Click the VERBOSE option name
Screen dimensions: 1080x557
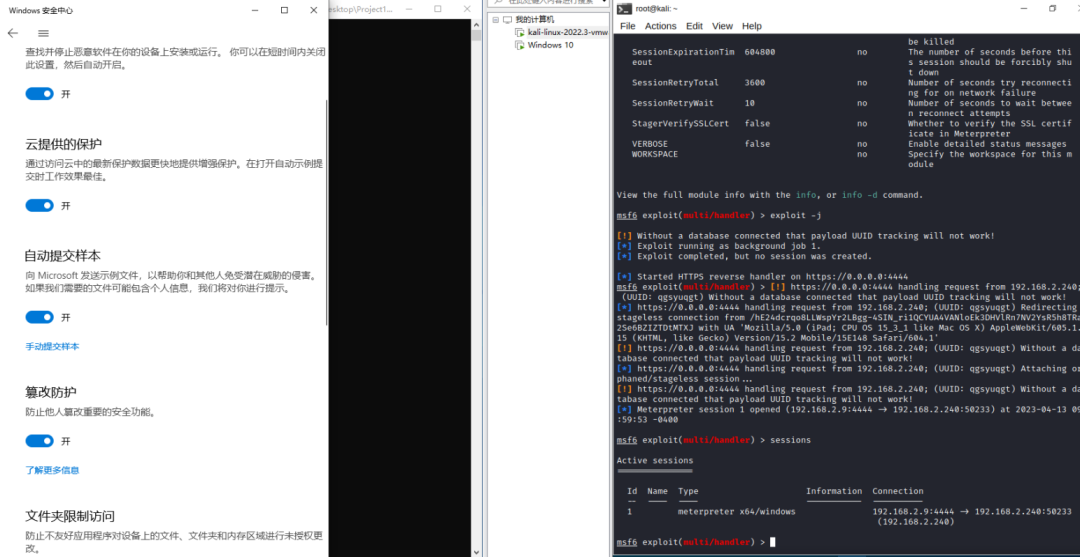[x=650, y=144]
